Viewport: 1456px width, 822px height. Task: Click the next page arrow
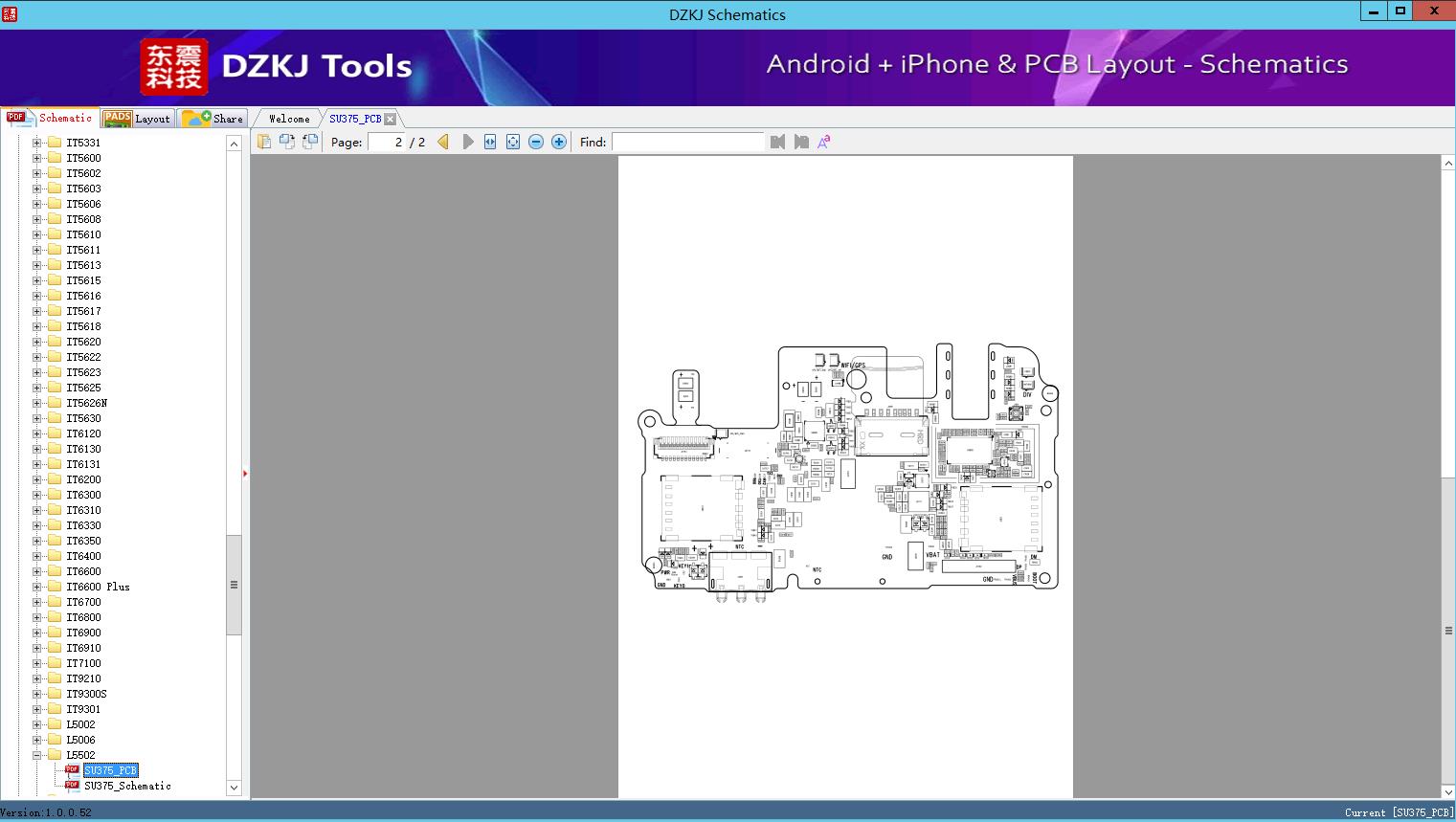pyautogui.click(x=468, y=142)
